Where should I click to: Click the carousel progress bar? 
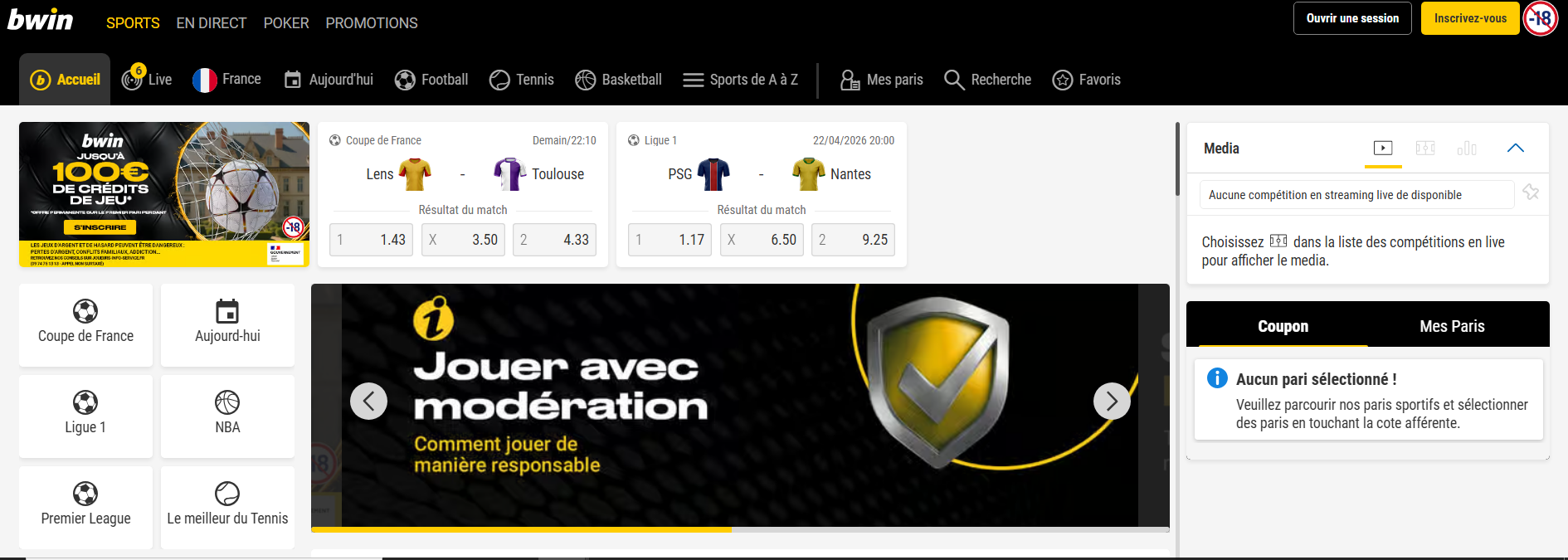click(x=740, y=529)
